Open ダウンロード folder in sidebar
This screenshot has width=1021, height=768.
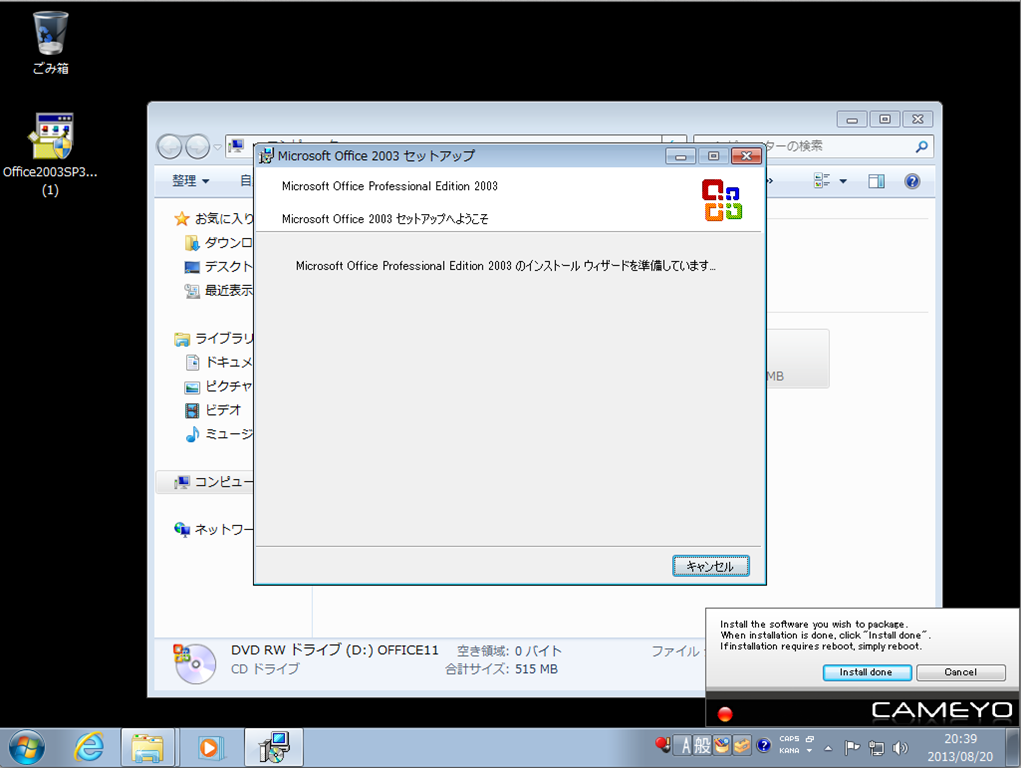[x=219, y=243]
